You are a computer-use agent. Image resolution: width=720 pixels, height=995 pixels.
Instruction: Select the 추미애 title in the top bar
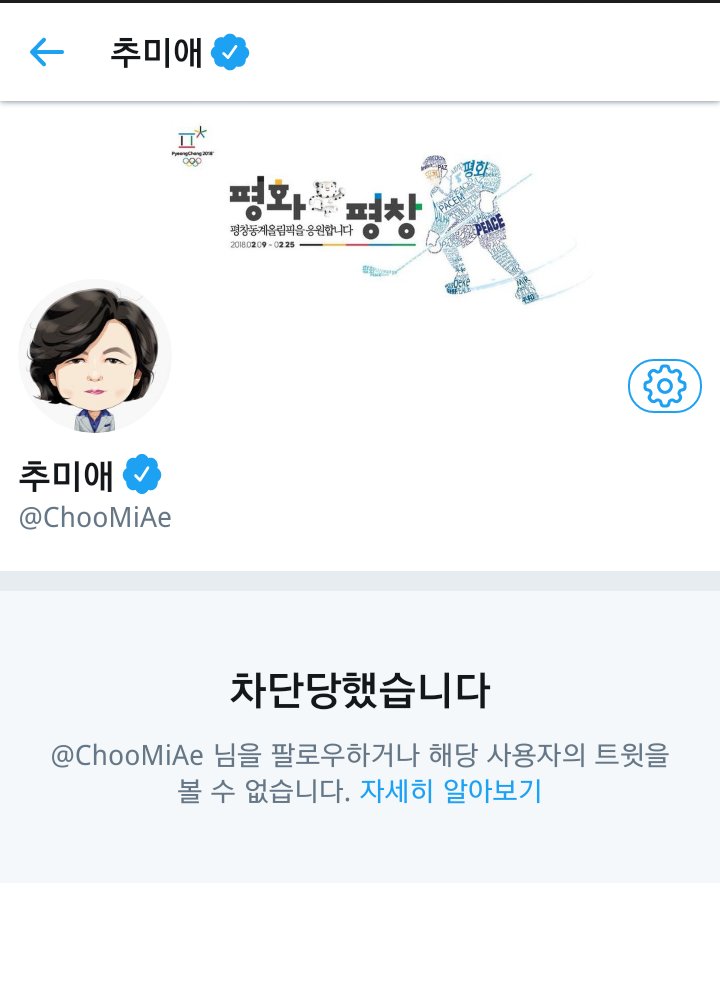point(156,52)
